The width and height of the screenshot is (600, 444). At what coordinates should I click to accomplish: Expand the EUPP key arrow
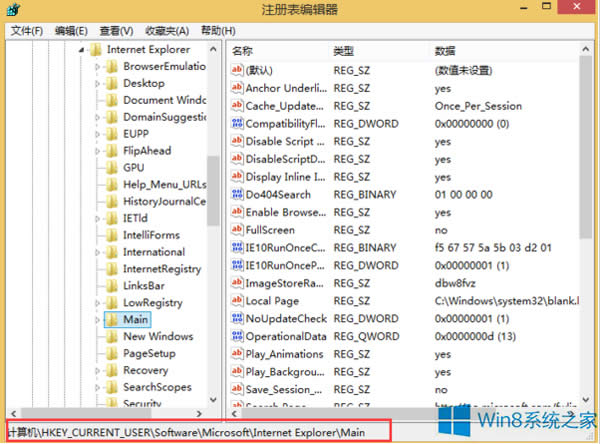pyautogui.click(x=97, y=134)
